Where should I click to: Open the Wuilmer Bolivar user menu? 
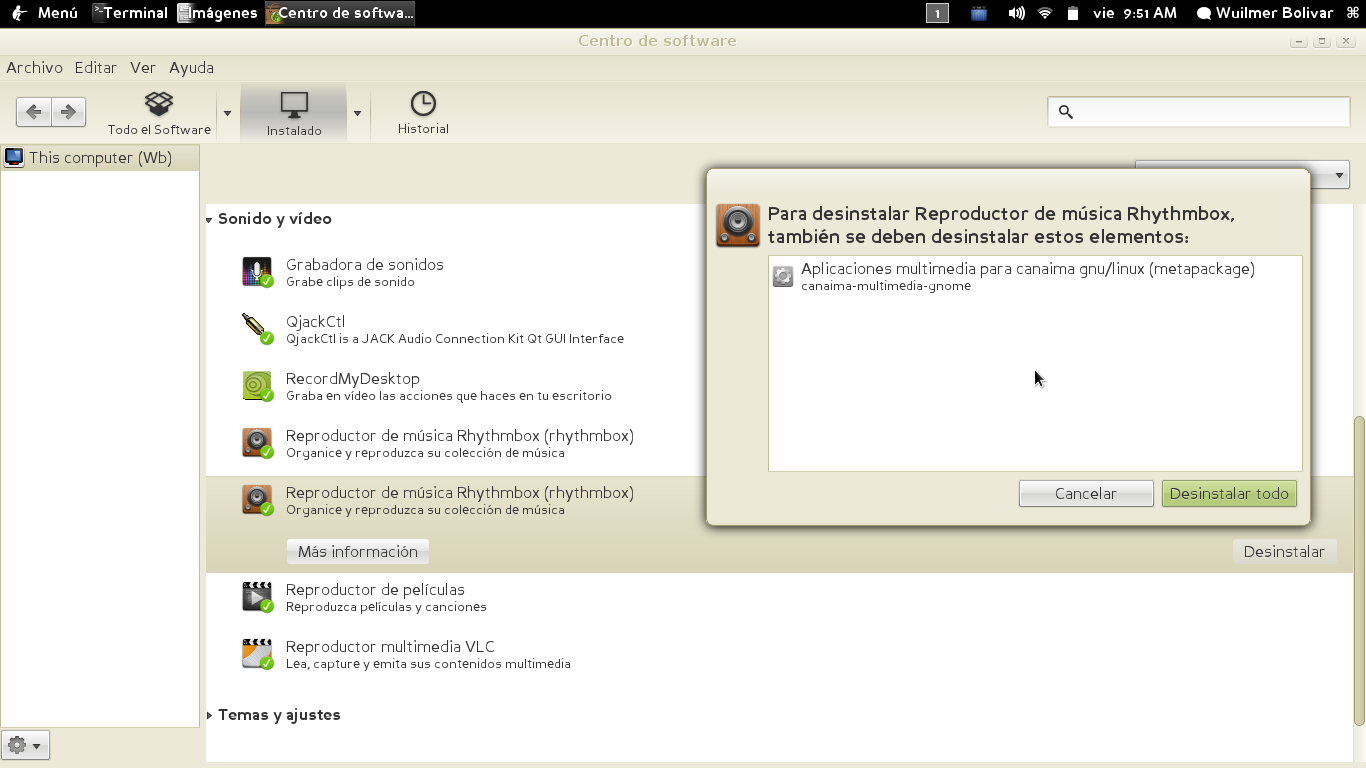pyautogui.click(x=1265, y=13)
